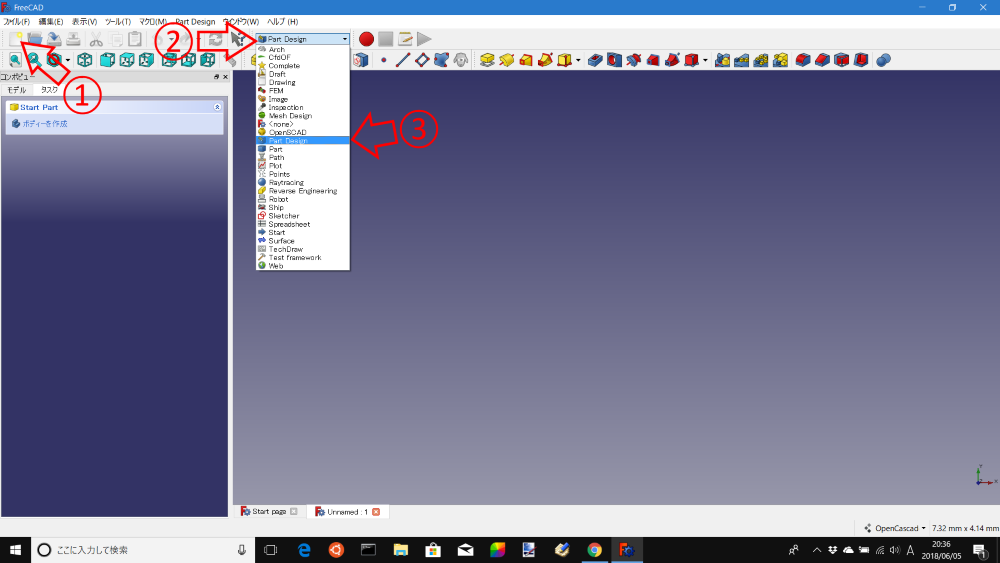Create a datum plane
The width and height of the screenshot is (1000, 563).
click(422, 60)
